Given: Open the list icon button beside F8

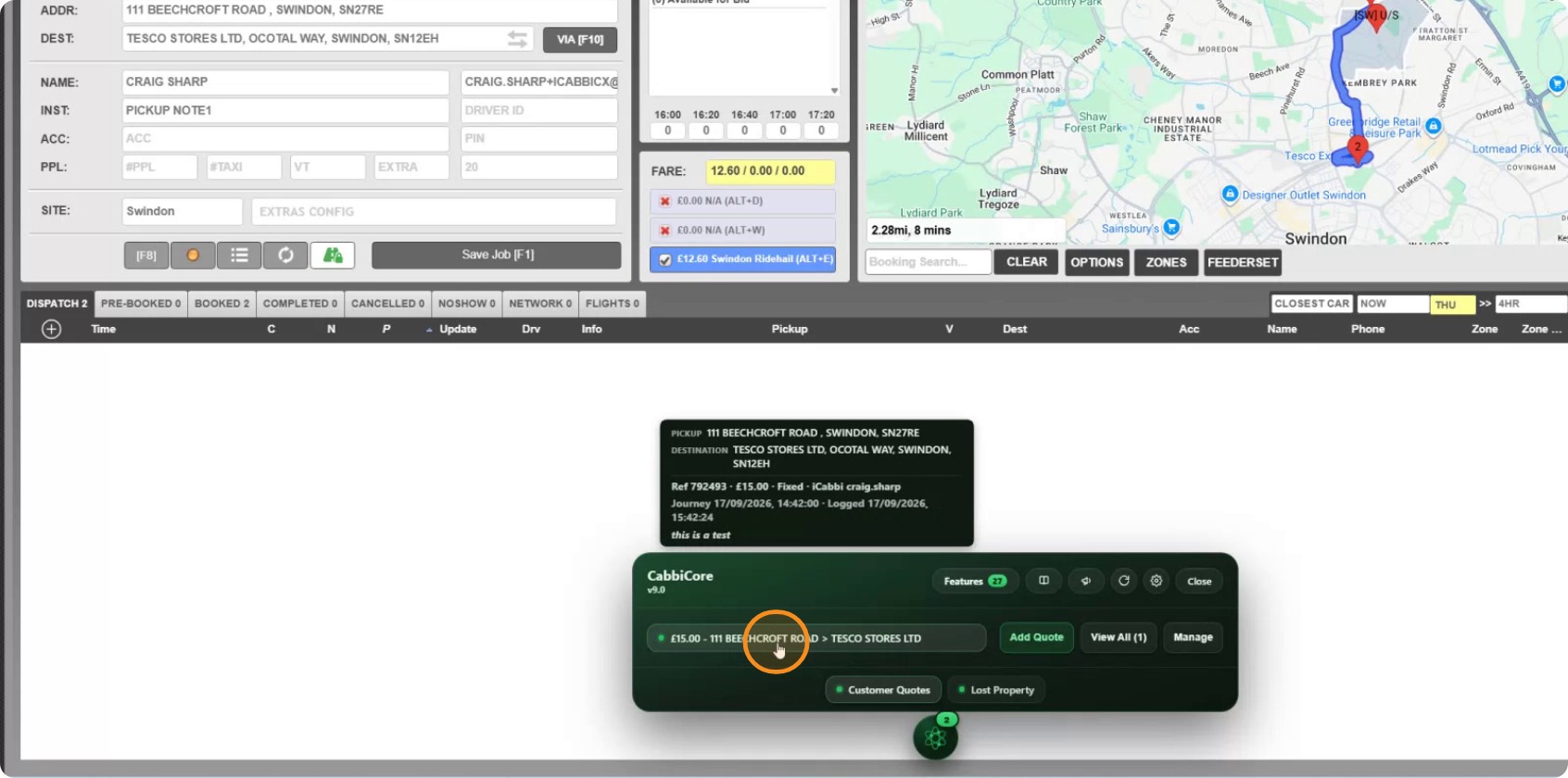Looking at the screenshot, I should 239,255.
